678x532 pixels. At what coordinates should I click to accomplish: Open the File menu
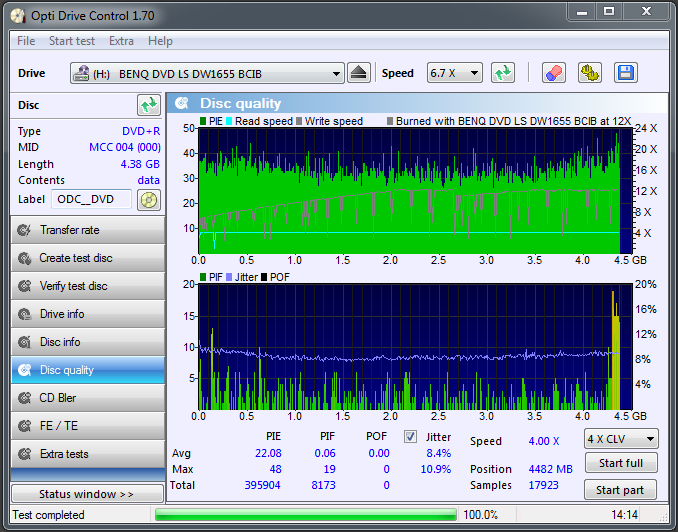tap(26, 41)
